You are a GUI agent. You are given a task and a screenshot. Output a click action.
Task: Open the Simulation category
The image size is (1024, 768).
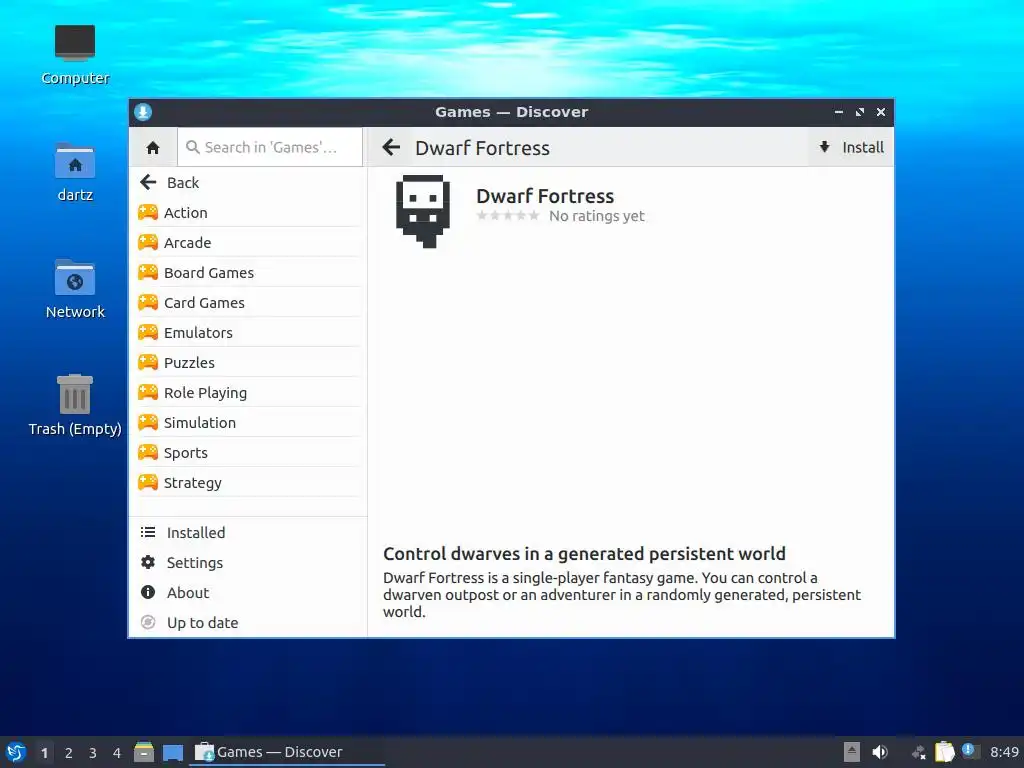(x=248, y=423)
